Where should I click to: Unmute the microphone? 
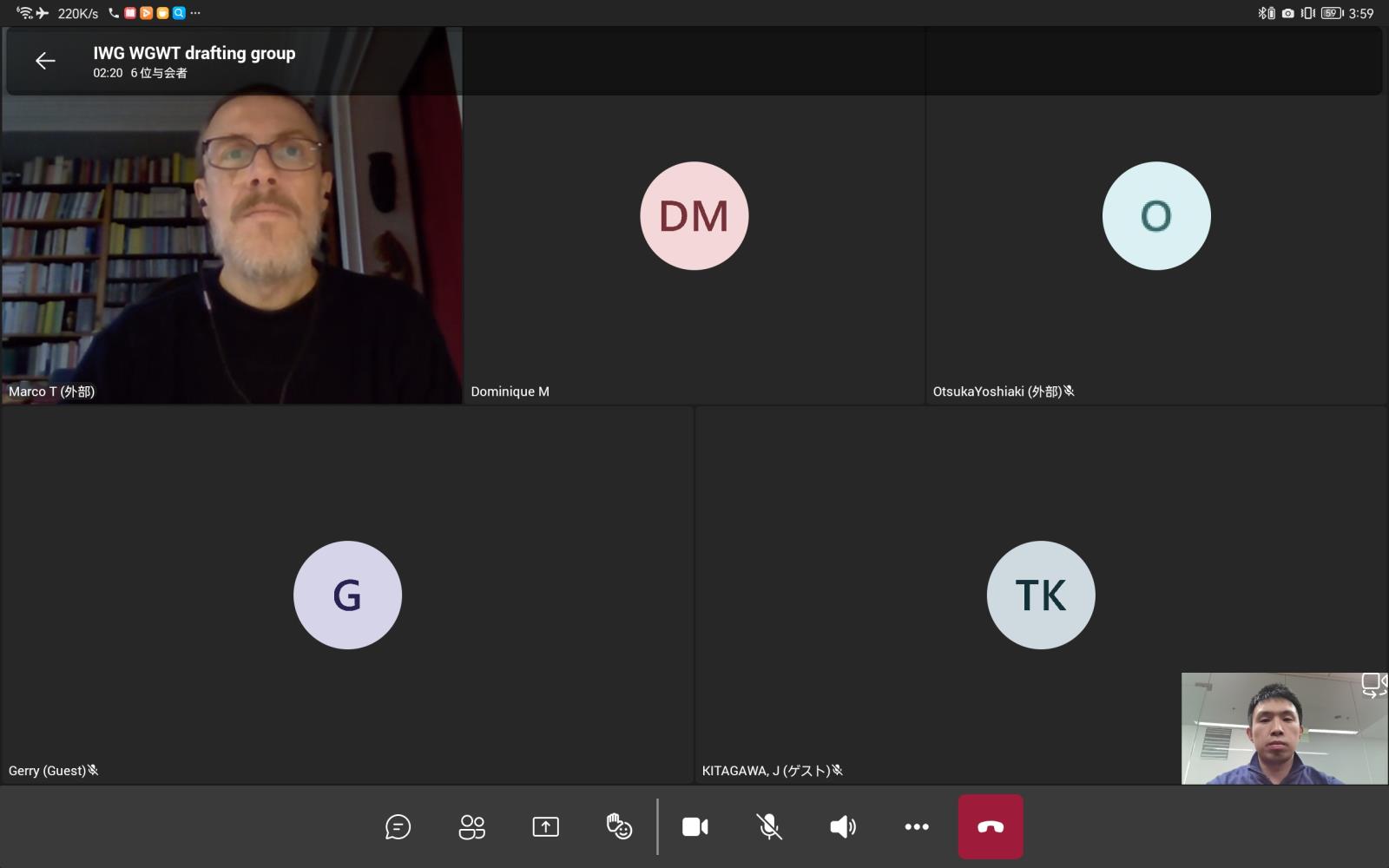coord(768,827)
